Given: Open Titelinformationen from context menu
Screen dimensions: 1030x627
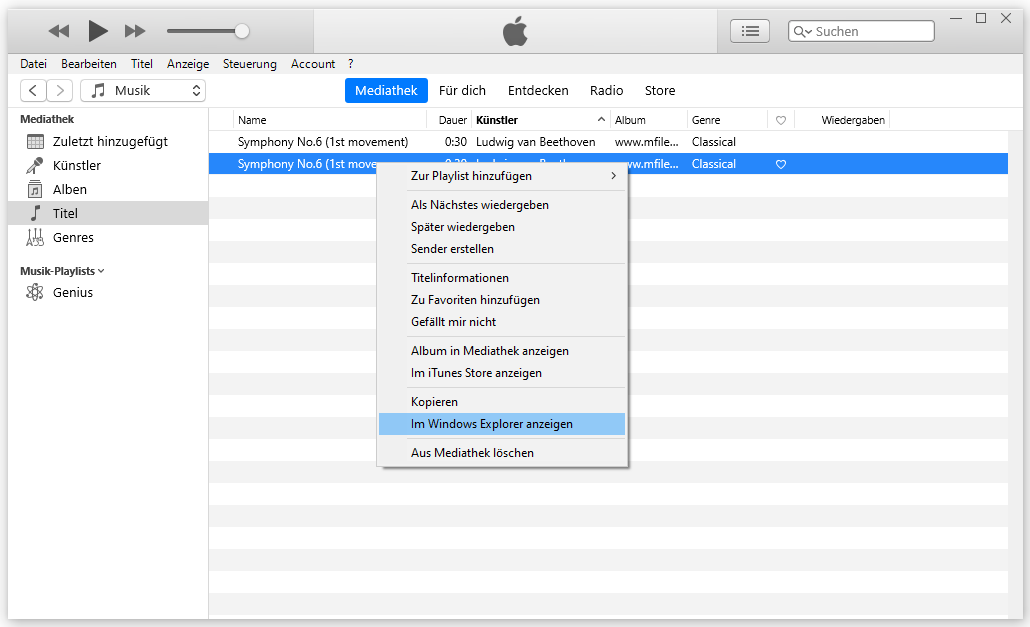Looking at the screenshot, I should click(502, 278).
